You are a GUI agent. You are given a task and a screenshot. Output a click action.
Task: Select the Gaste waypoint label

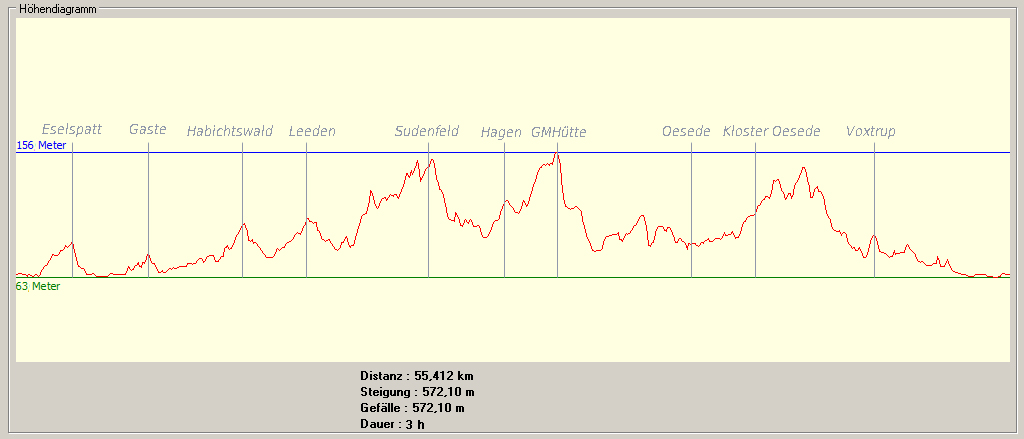pyautogui.click(x=147, y=130)
